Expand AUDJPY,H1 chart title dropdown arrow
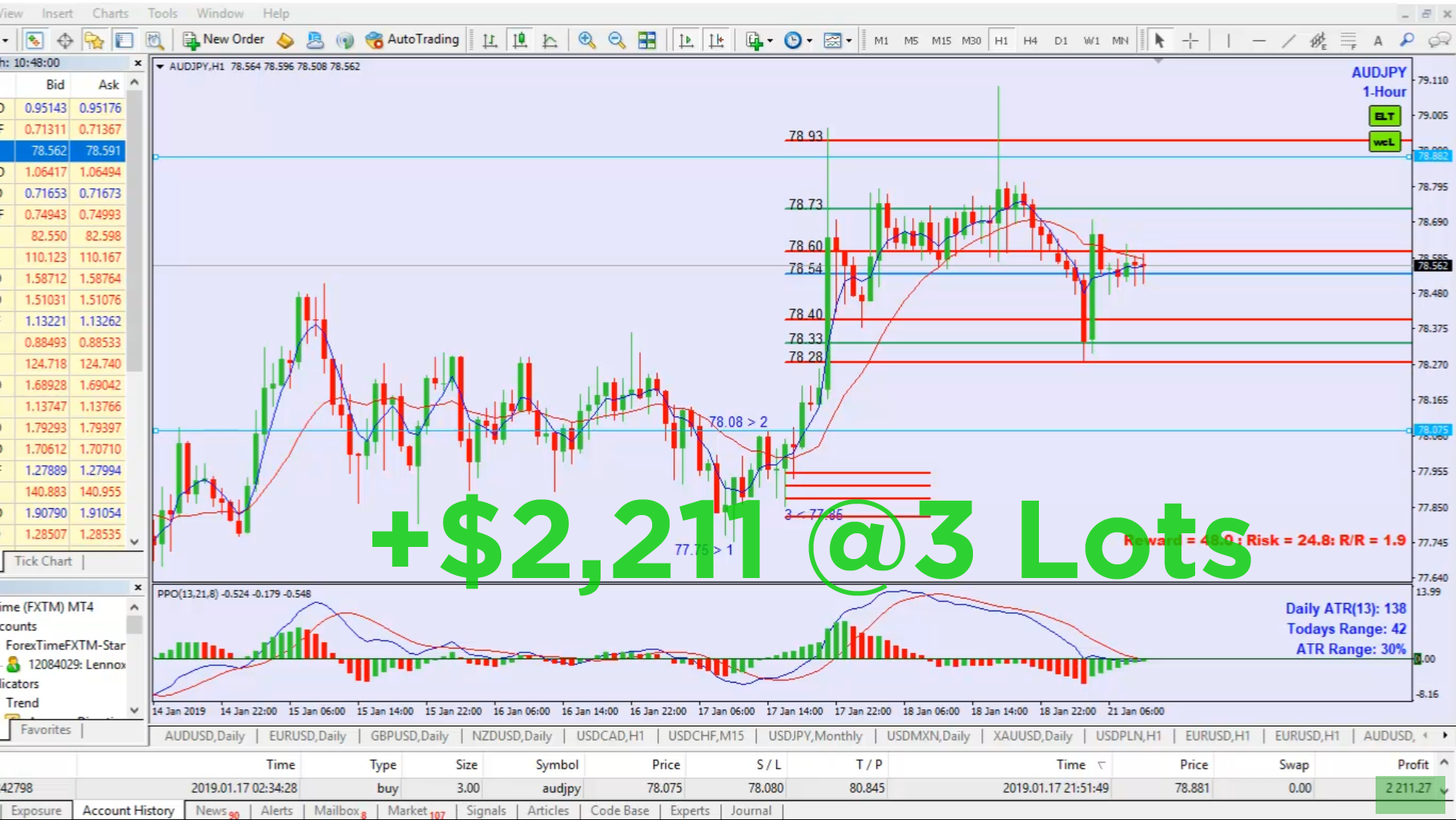The width and height of the screenshot is (1456, 820). tap(160, 67)
